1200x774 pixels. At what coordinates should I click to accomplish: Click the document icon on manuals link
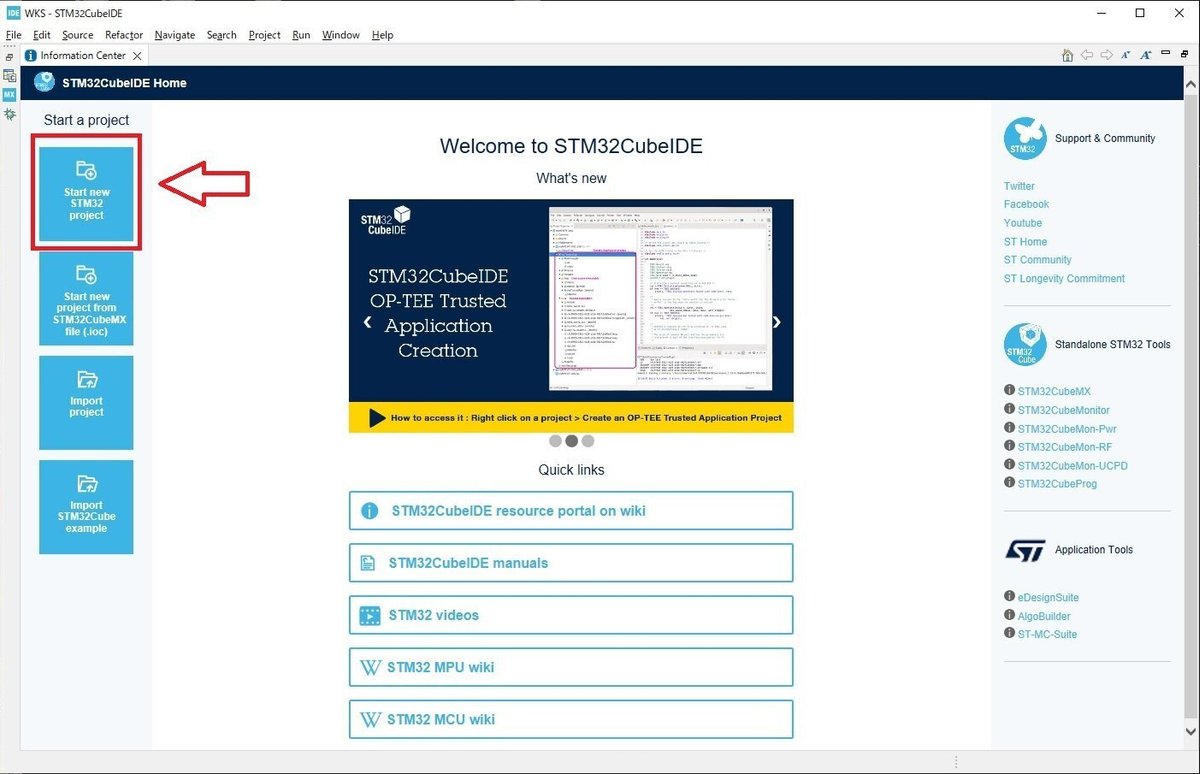368,563
